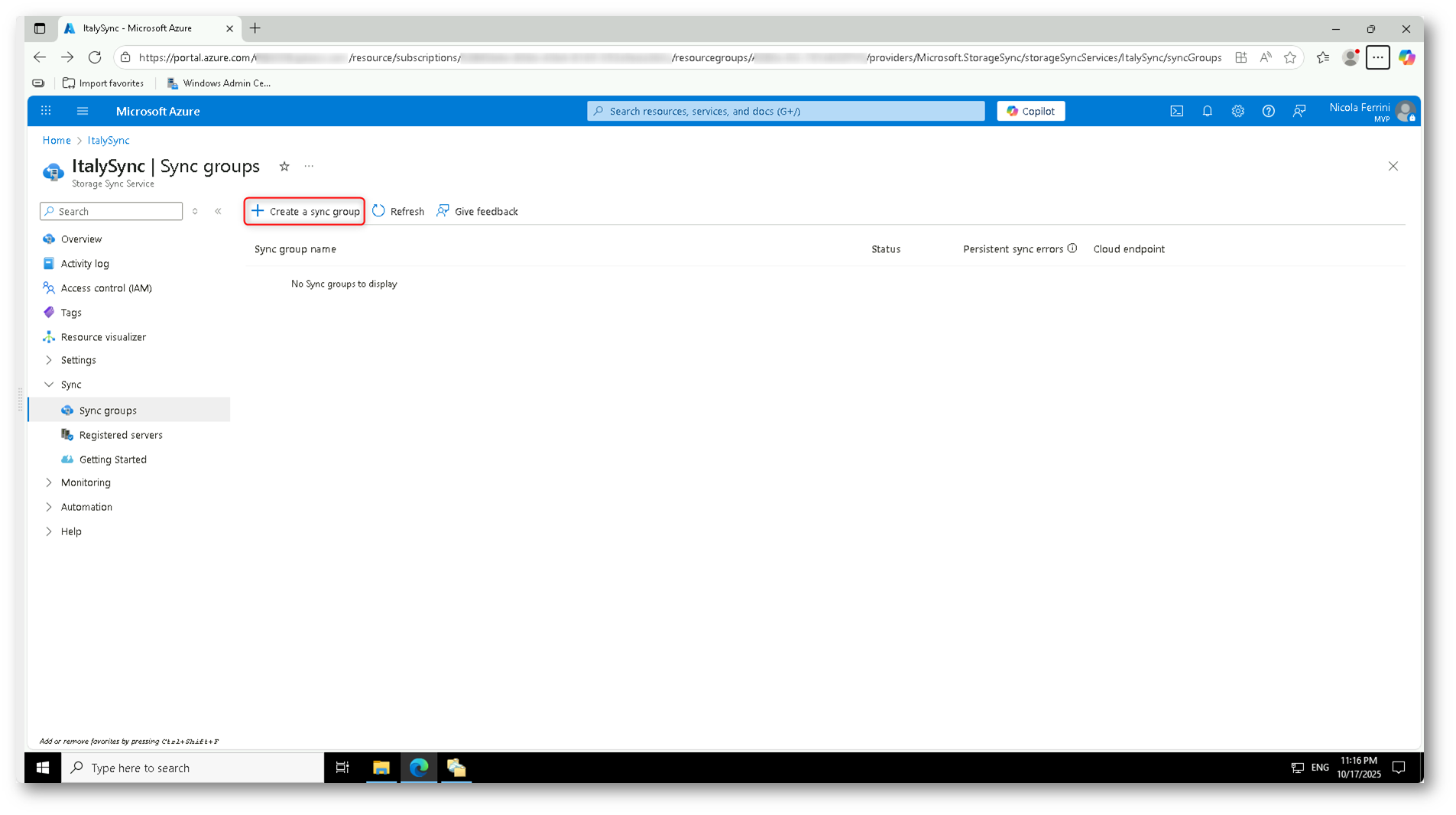Favorite ItalySync with the star icon
Image resolution: width=1456 pixels, height=815 pixels.
[x=284, y=166]
